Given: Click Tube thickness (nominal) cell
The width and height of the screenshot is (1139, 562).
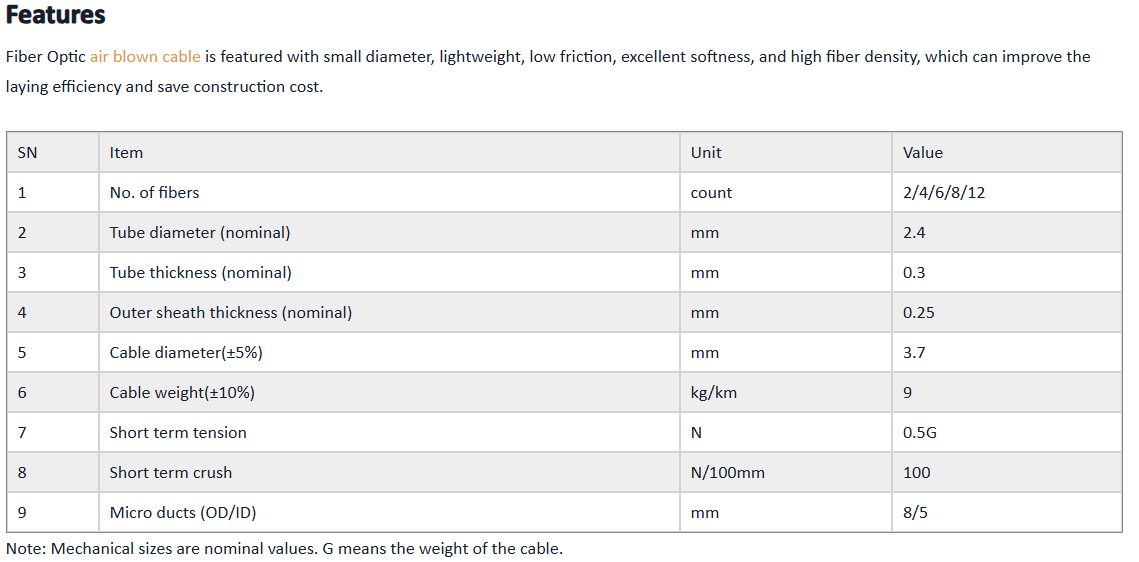Looking at the screenshot, I should [x=389, y=272].
